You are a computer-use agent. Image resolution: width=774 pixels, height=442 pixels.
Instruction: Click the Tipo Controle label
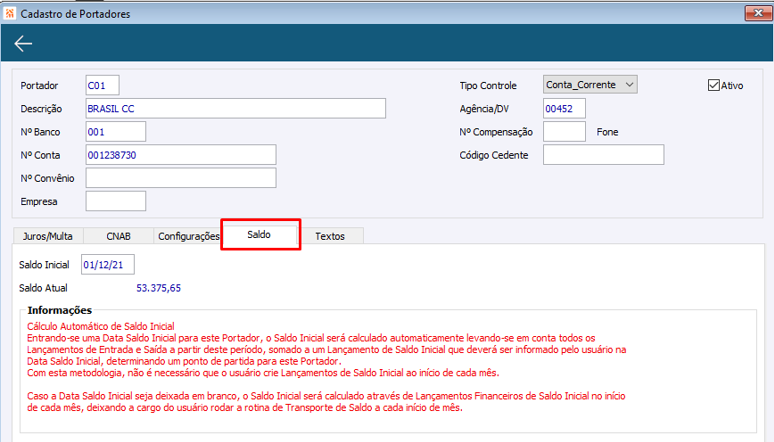click(488, 85)
